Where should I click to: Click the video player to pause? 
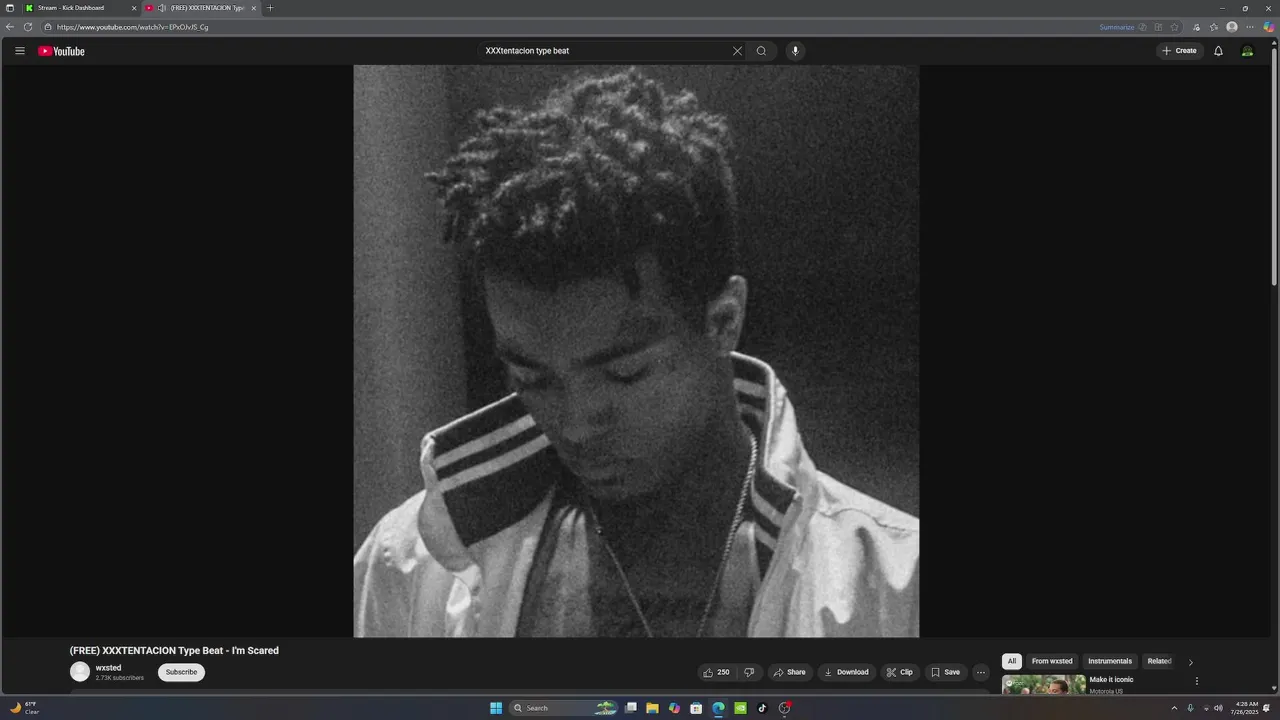coord(636,351)
